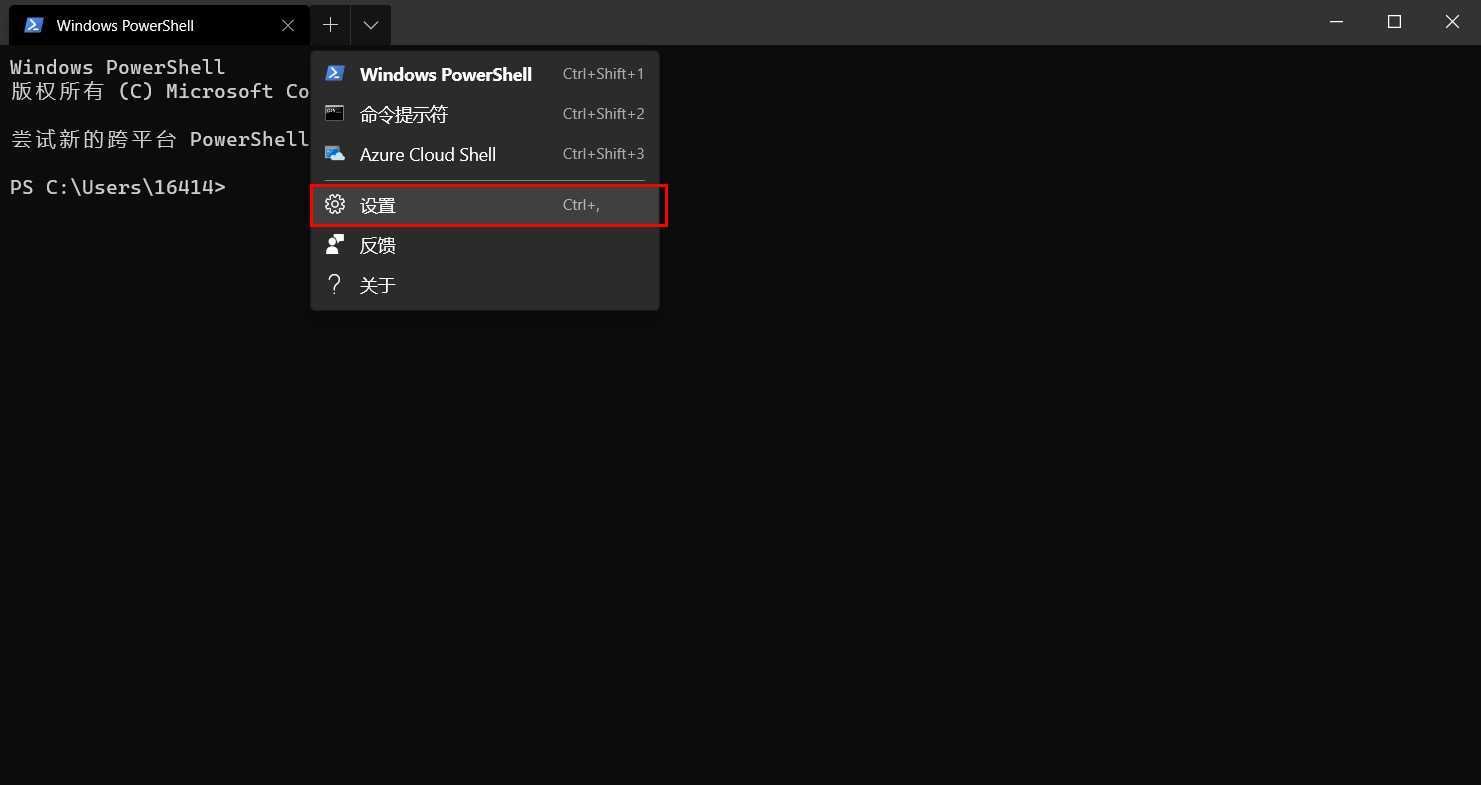Select the Windows PowerShell tab
Viewport: 1481px width, 785px height.
(159, 25)
